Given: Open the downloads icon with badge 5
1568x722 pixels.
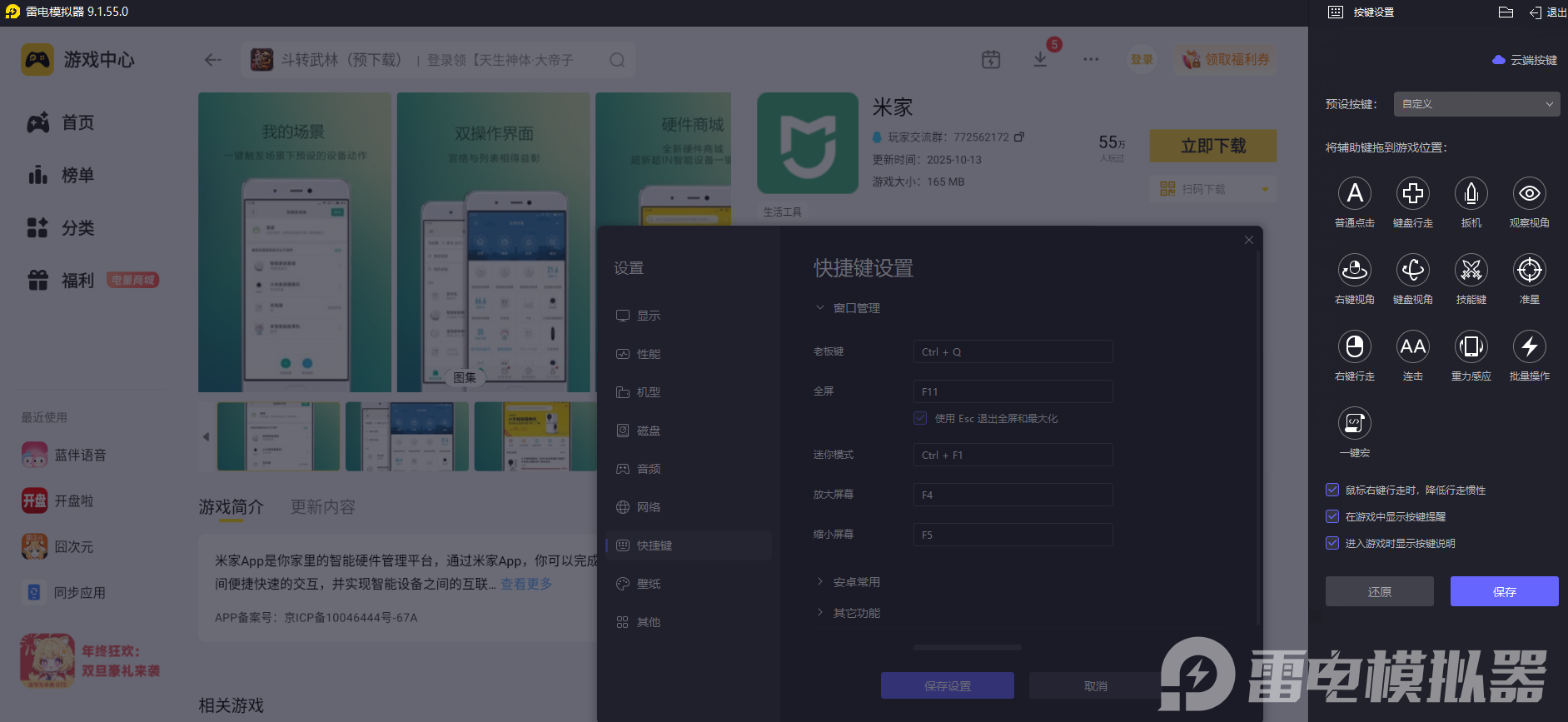Looking at the screenshot, I should pyautogui.click(x=1040, y=59).
